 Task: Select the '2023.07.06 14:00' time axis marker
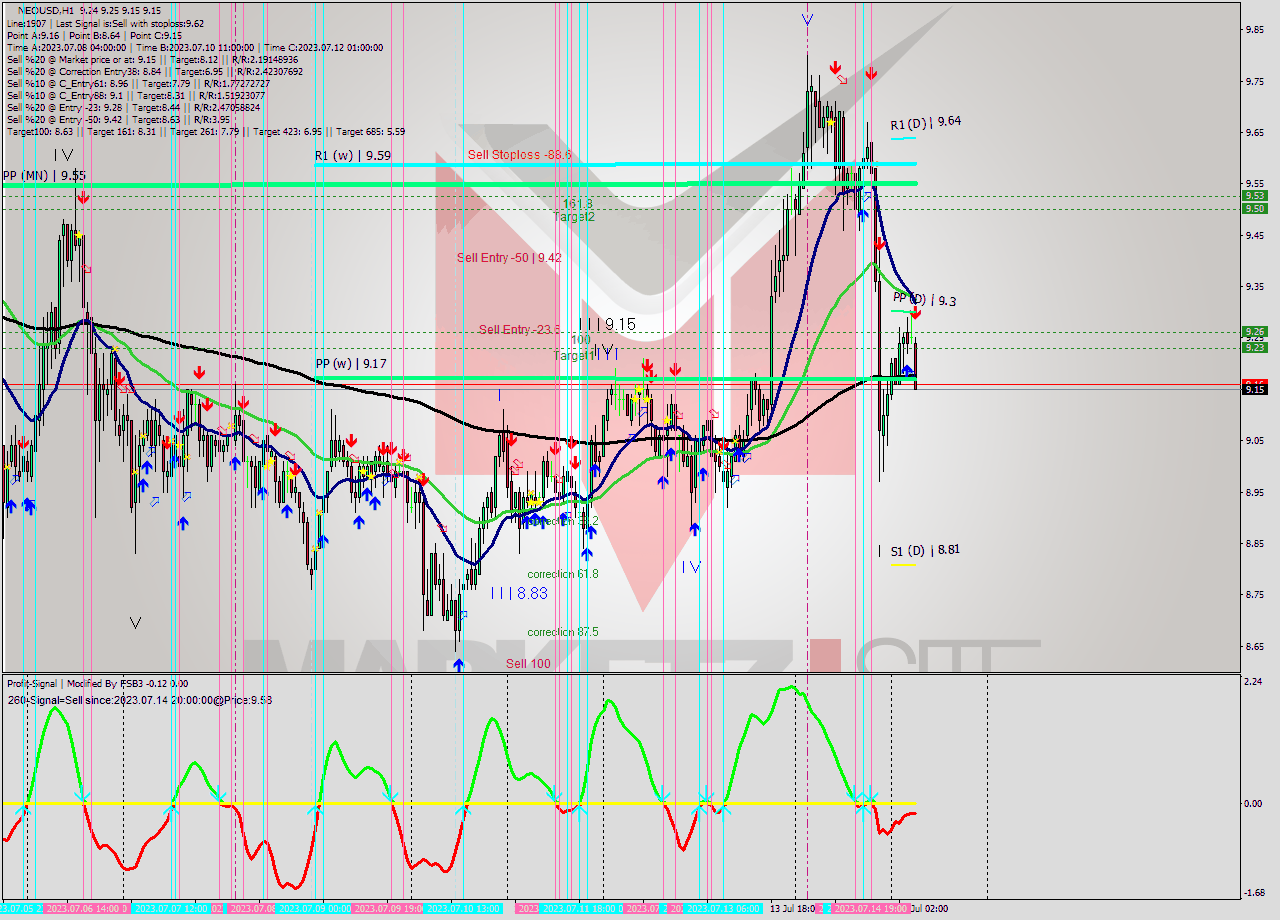86,908
